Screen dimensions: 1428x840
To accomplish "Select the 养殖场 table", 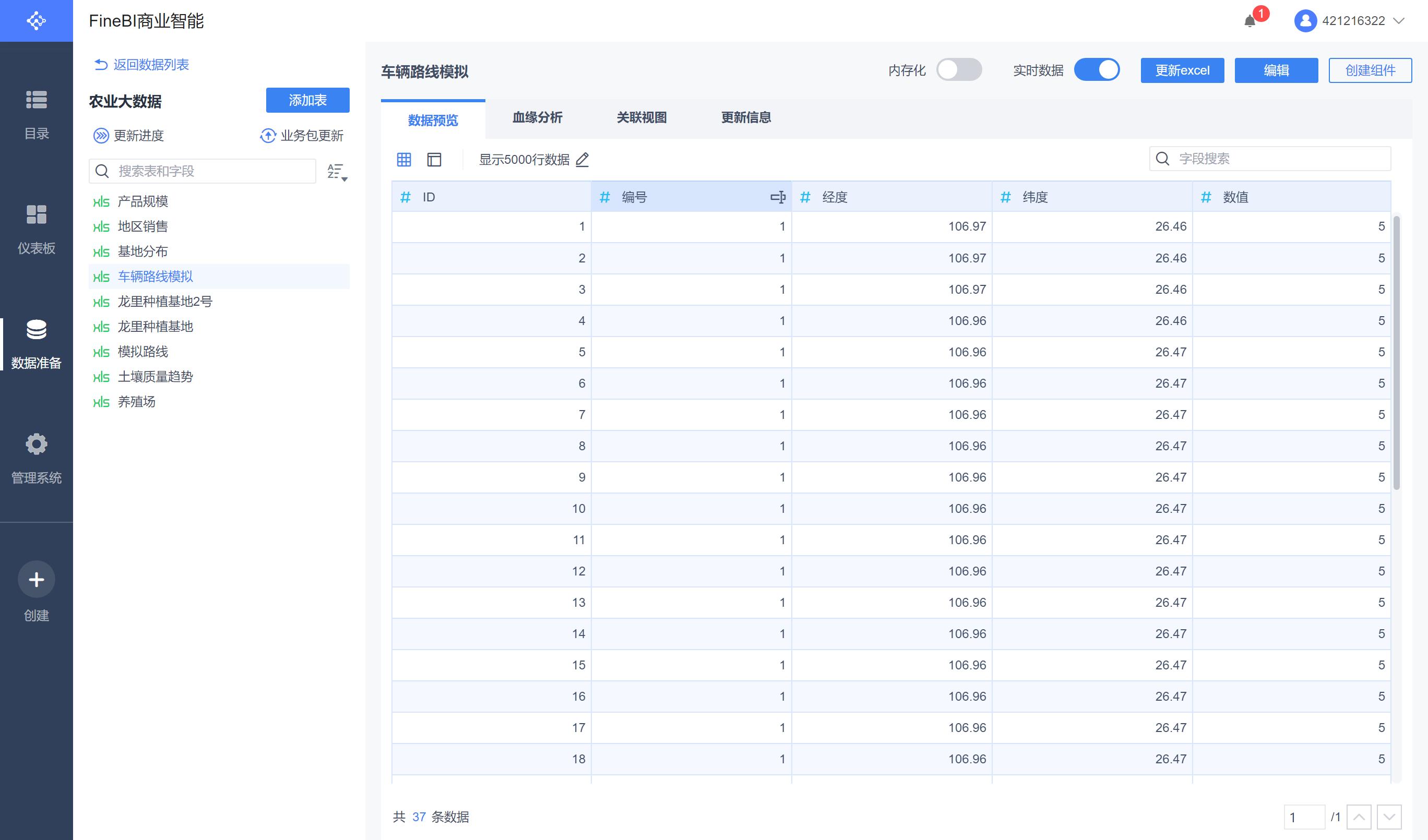I will 219,402.
